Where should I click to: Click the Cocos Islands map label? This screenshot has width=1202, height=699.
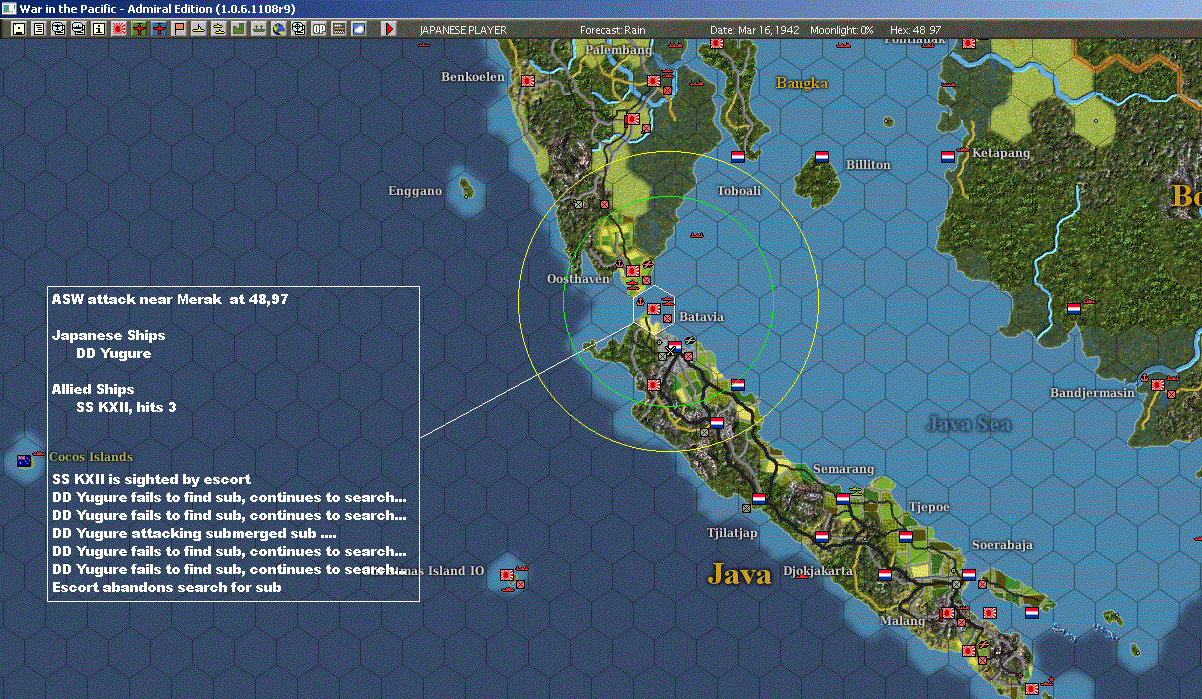pyautogui.click(x=91, y=457)
